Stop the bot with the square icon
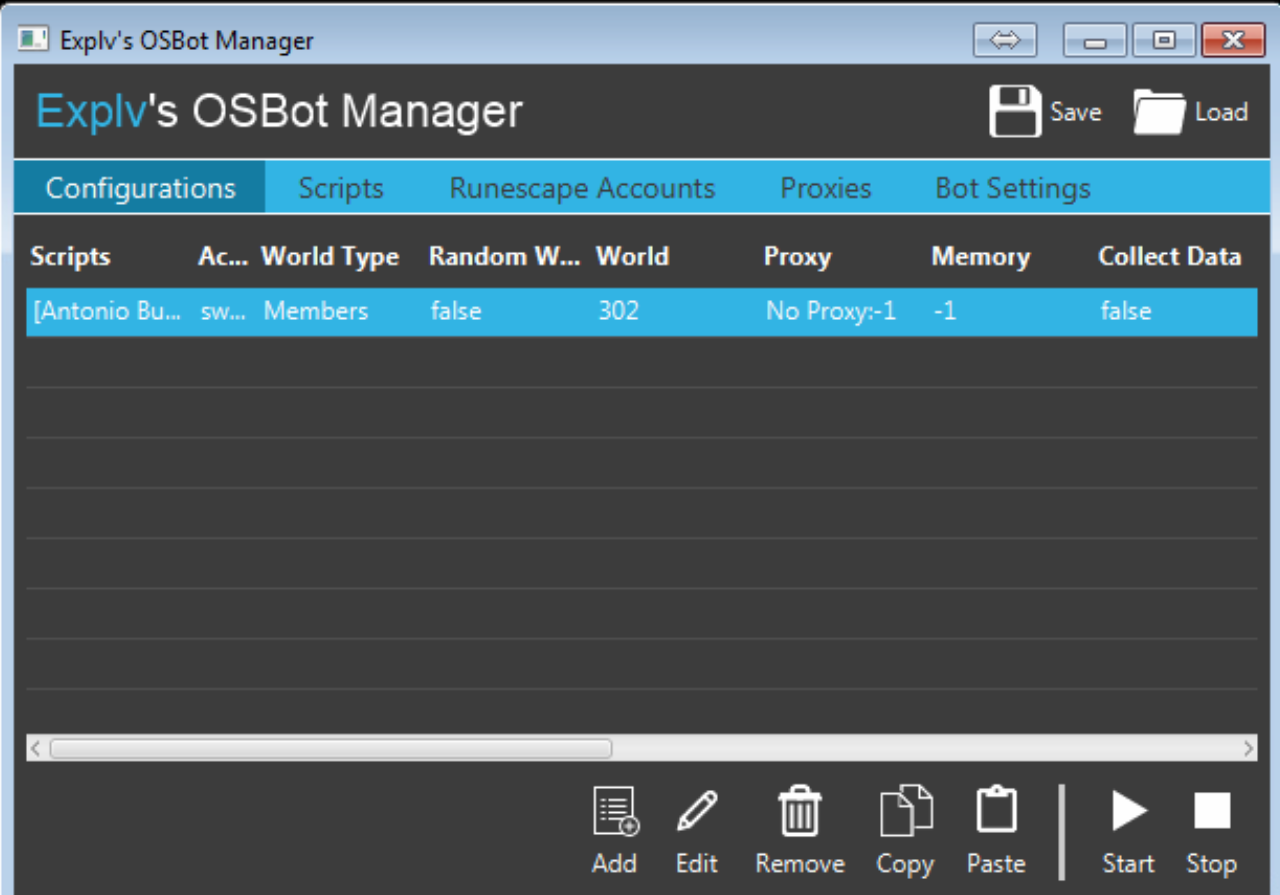The image size is (1280, 895). tap(1212, 810)
